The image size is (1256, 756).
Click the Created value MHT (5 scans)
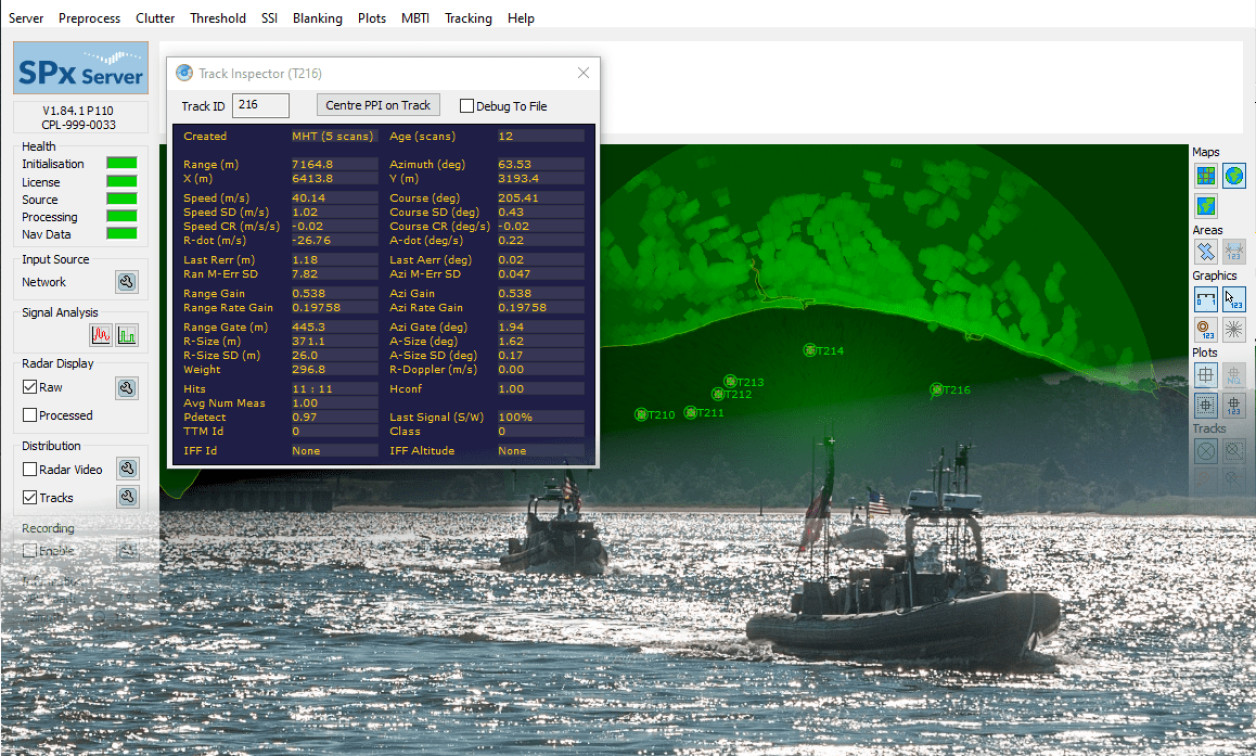[x=334, y=136]
